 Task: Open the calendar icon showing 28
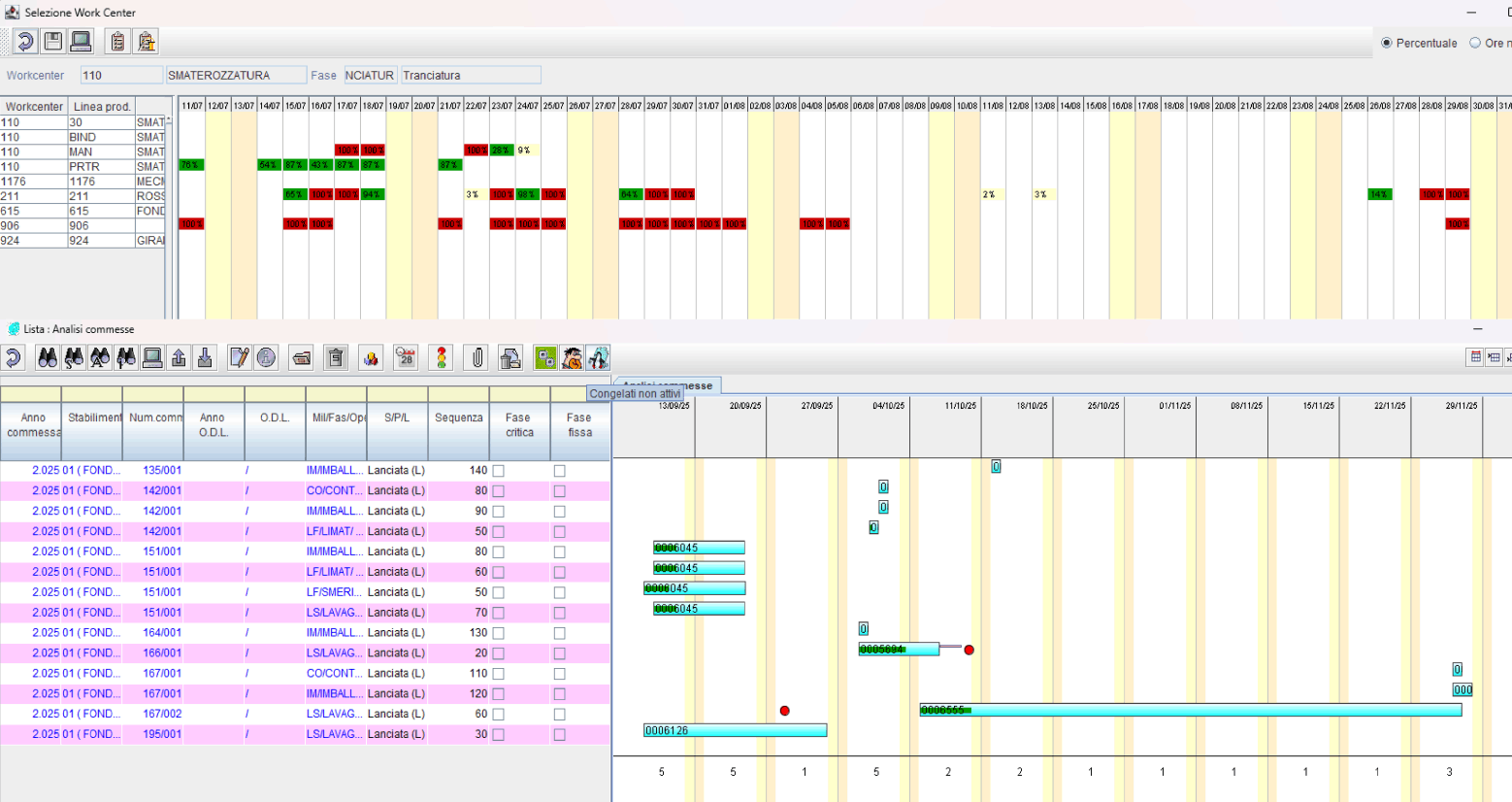tap(406, 358)
